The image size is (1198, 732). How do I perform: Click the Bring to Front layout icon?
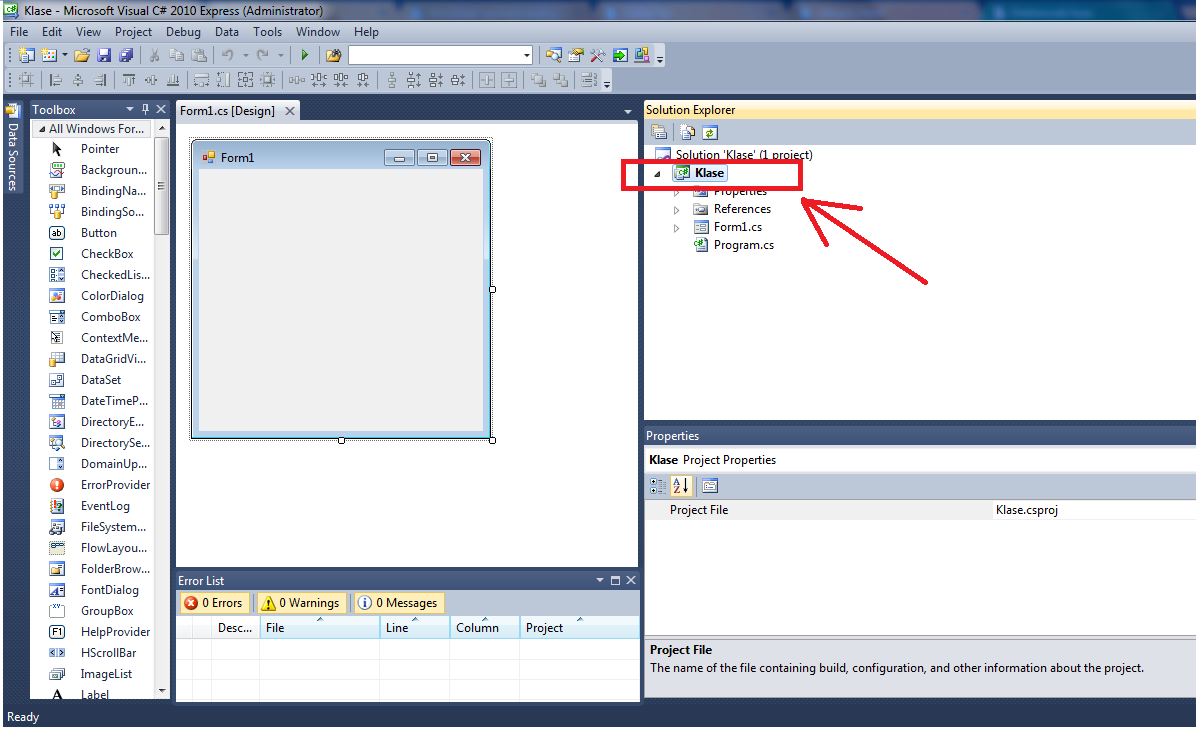[x=539, y=80]
